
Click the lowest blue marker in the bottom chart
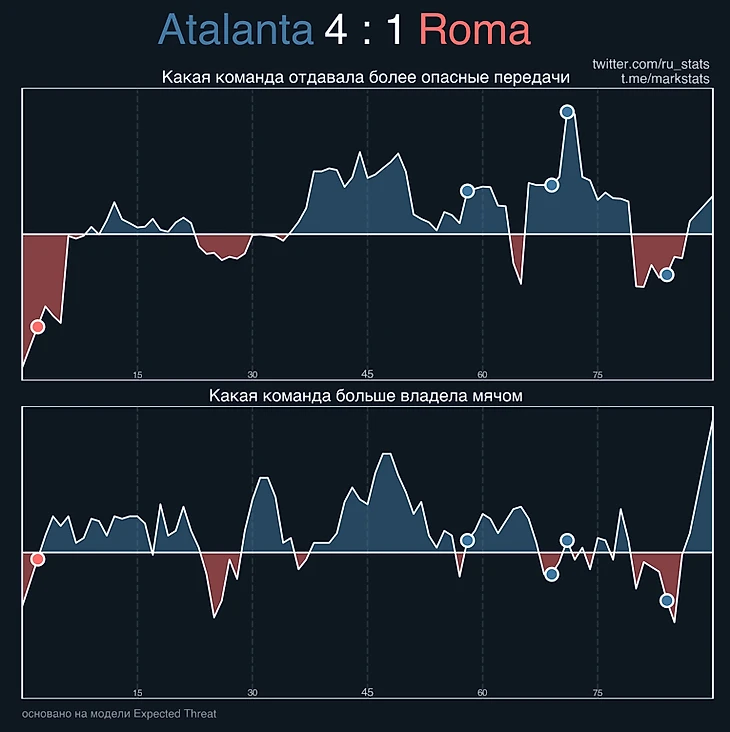(667, 601)
